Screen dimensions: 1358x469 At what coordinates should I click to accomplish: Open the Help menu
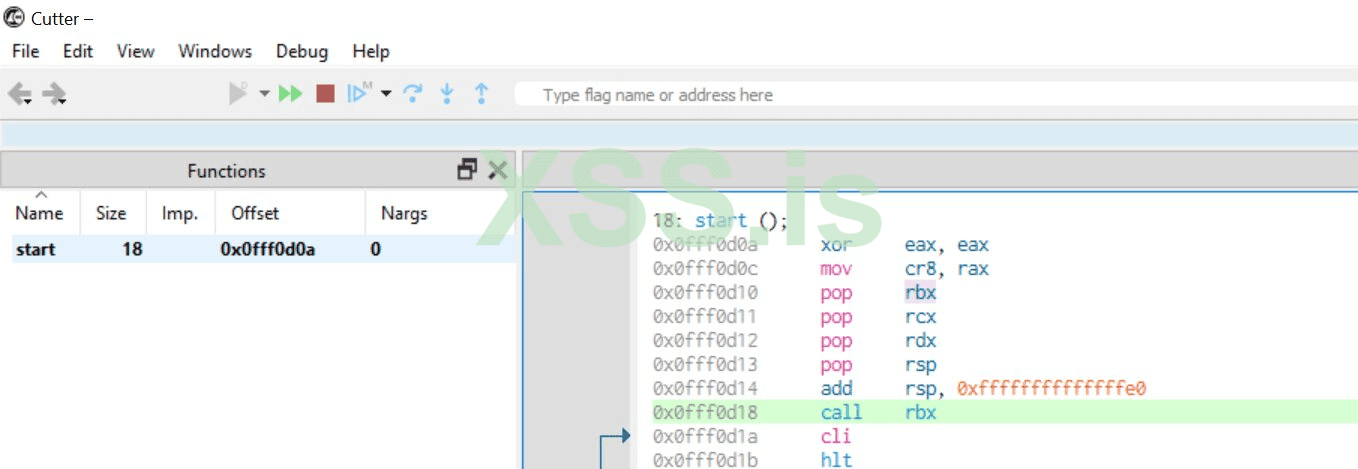click(371, 51)
